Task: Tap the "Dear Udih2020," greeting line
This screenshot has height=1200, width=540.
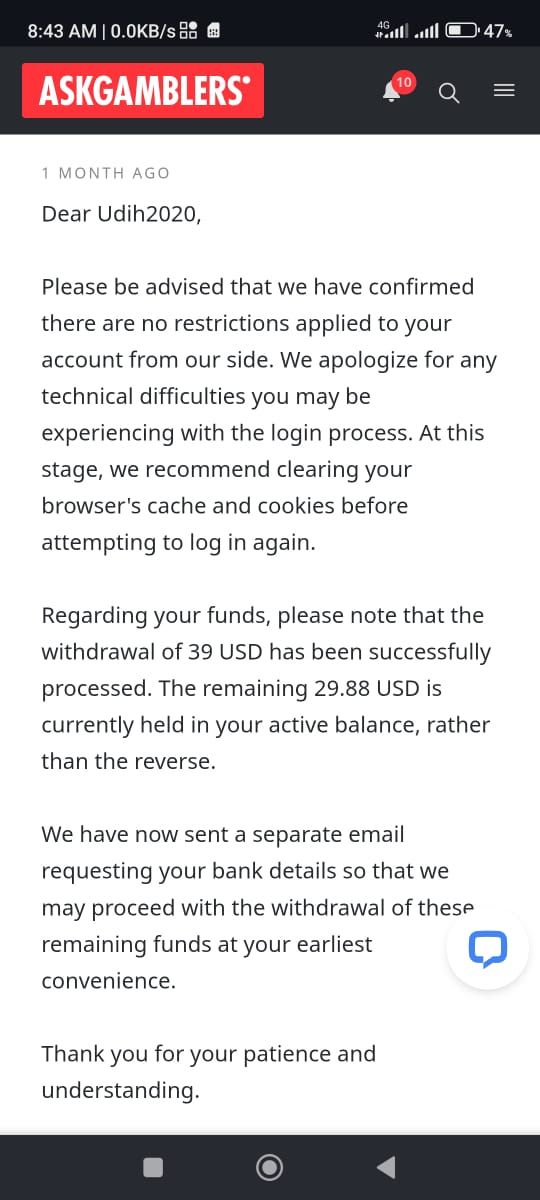Action: click(x=121, y=214)
